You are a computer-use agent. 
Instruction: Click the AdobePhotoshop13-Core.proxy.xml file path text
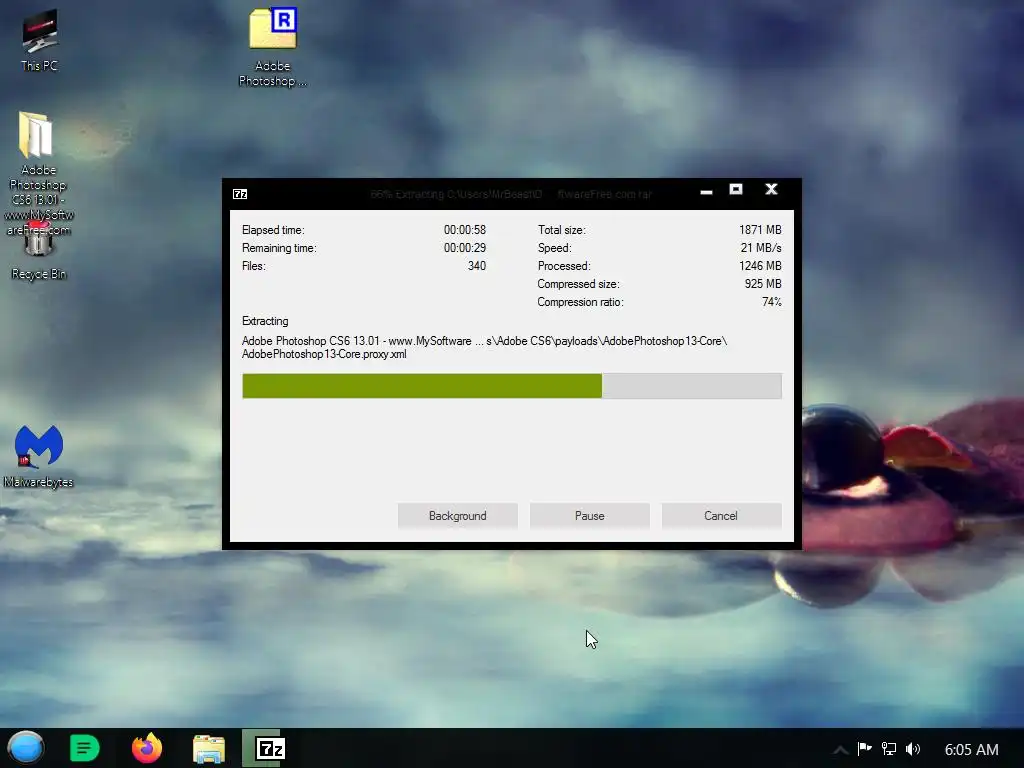[x=324, y=354]
